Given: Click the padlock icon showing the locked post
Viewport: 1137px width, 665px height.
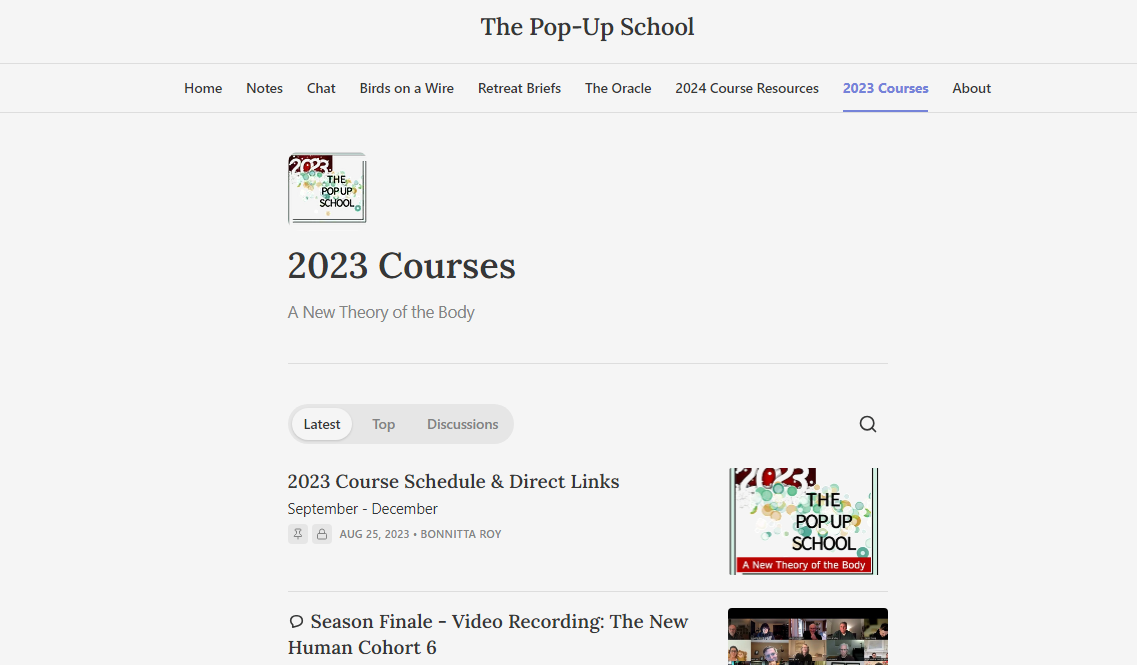Looking at the screenshot, I should pyautogui.click(x=322, y=534).
